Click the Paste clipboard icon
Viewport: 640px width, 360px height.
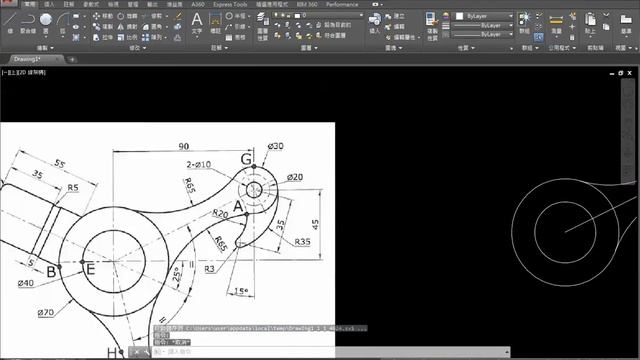[x=590, y=19]
